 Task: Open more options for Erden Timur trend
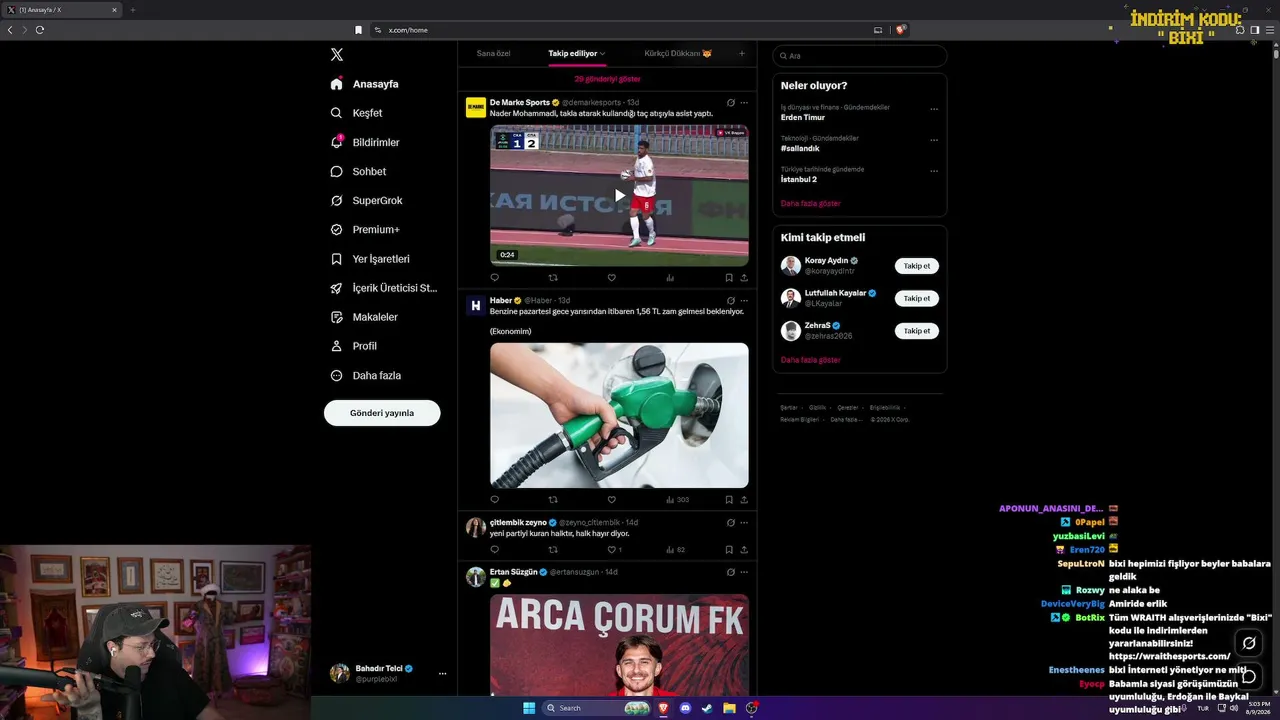tap(934, 109)
